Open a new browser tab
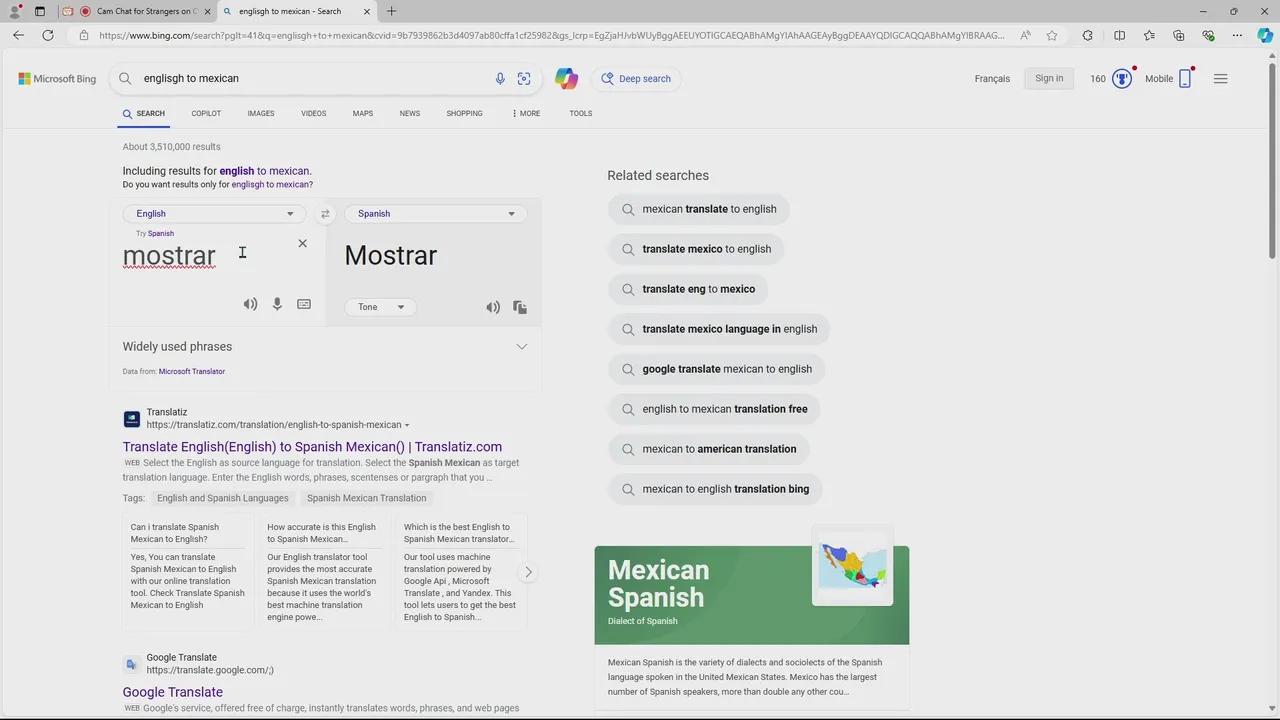The image size is (1280, 720). 391,11
